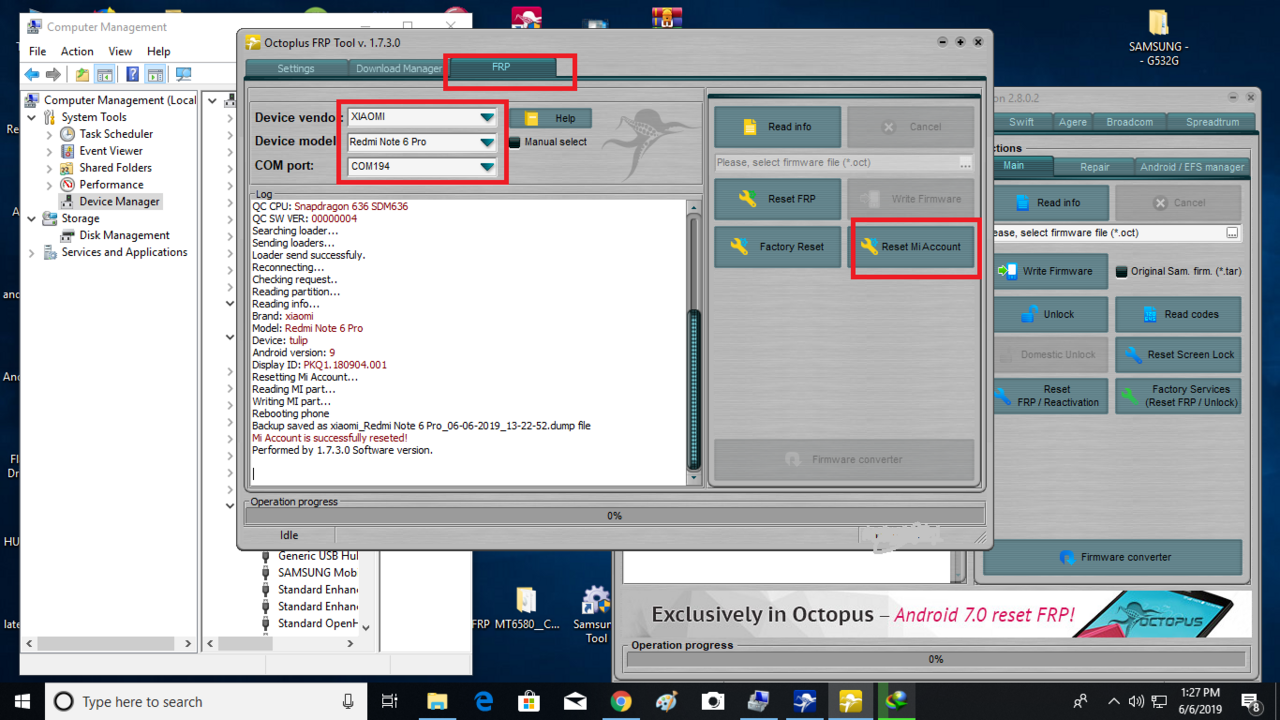
Task: Collapse System Tools tree node
Action: click(32, 117)
